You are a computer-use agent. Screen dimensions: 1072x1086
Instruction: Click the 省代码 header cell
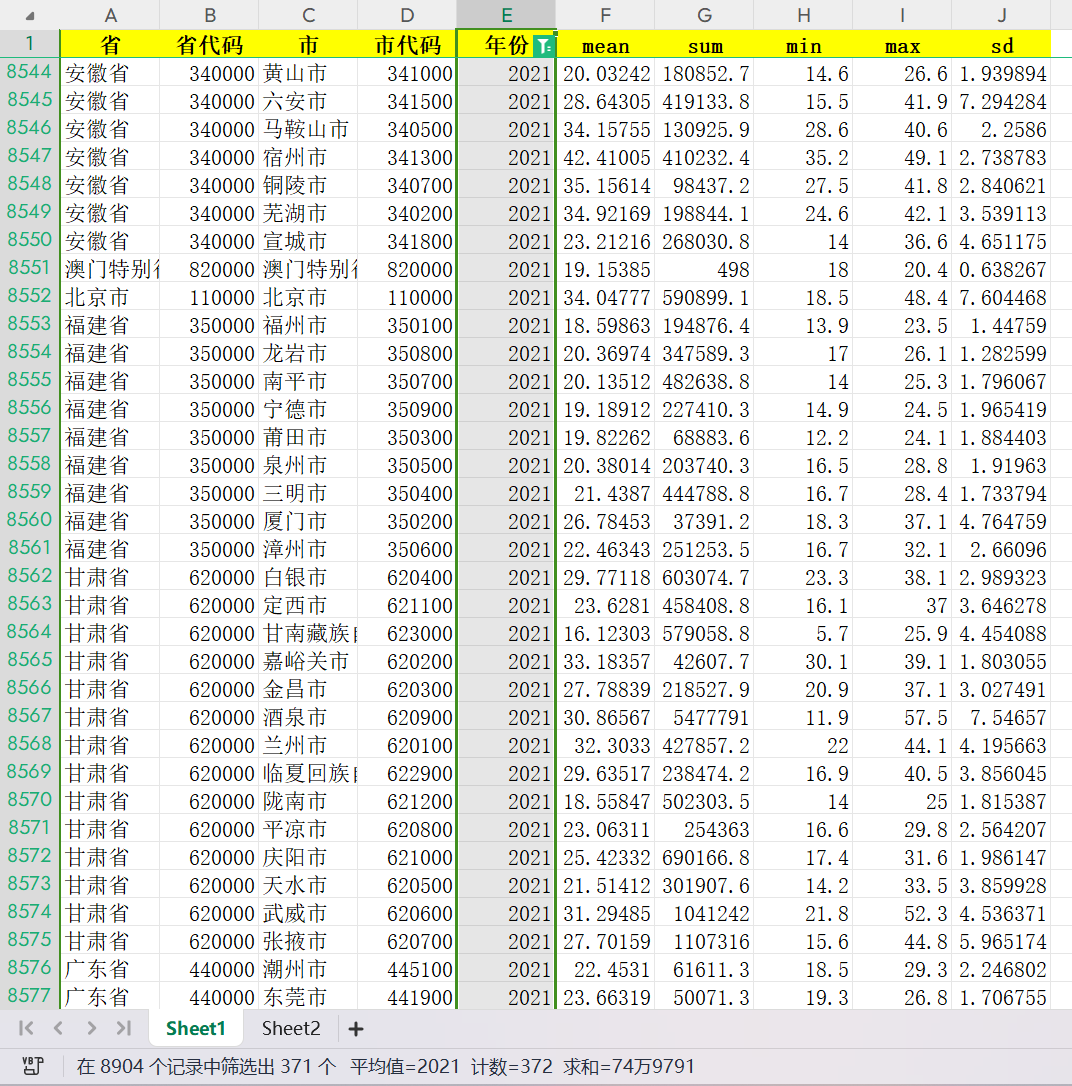tap(209, 45)
